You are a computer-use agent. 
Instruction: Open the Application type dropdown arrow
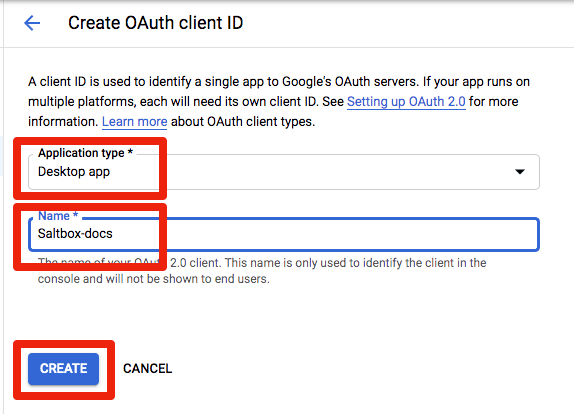tap(520, 171)
